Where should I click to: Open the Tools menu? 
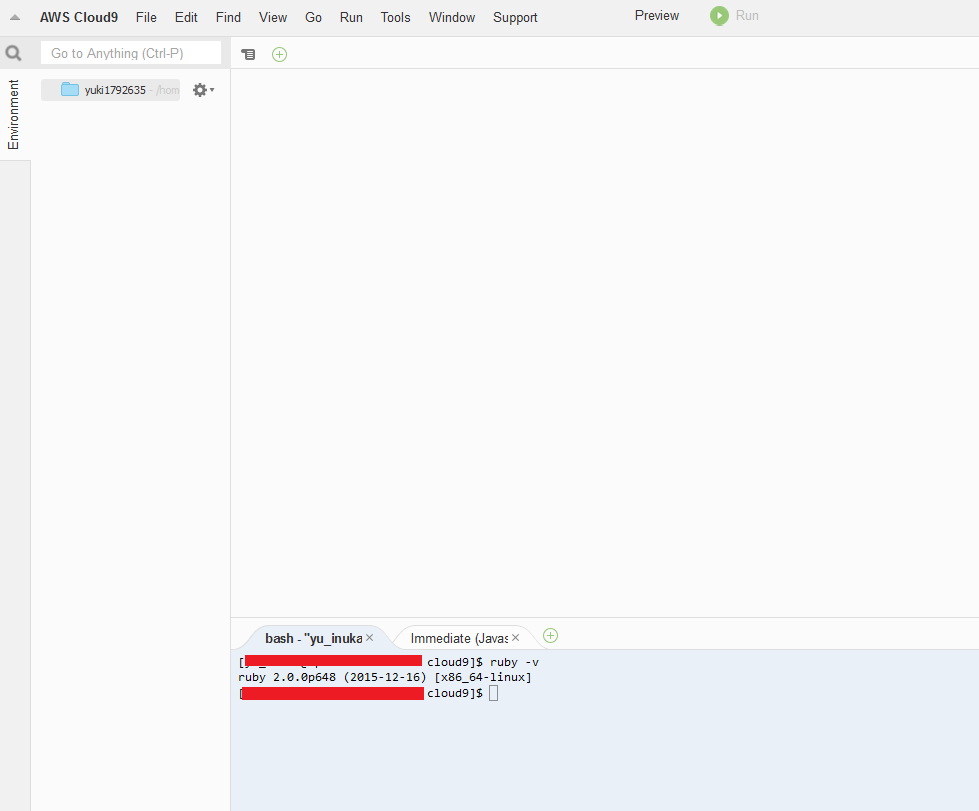(395, 17)
